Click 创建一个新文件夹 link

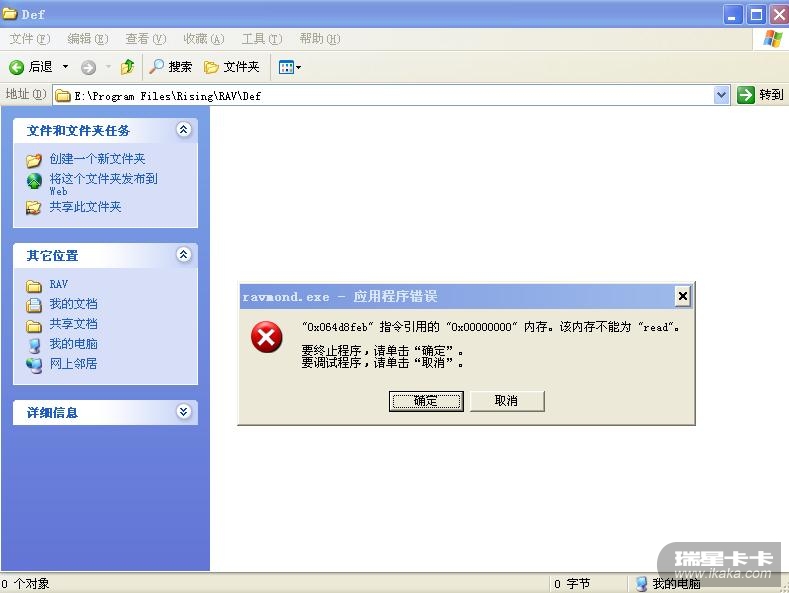point(98,159)
